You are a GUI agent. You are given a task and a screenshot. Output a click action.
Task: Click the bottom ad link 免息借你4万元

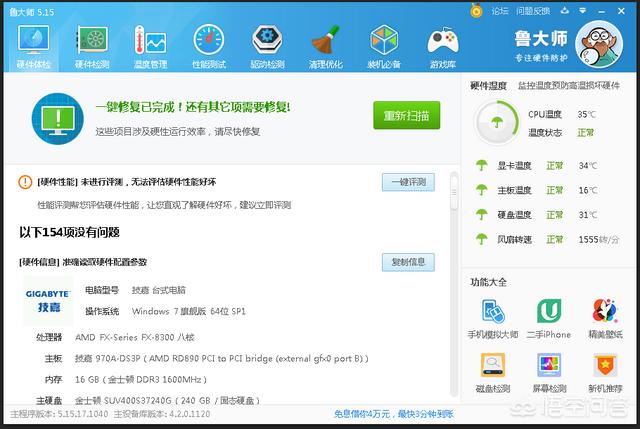coord(393,414)
